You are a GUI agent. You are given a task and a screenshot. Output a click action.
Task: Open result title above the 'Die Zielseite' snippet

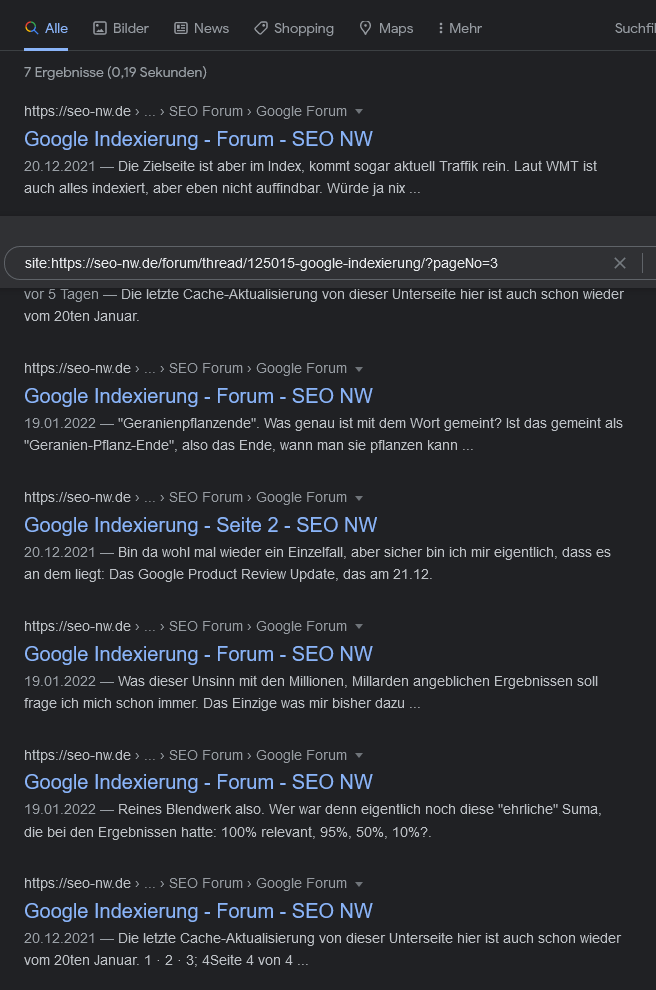[x=198, y=139]
